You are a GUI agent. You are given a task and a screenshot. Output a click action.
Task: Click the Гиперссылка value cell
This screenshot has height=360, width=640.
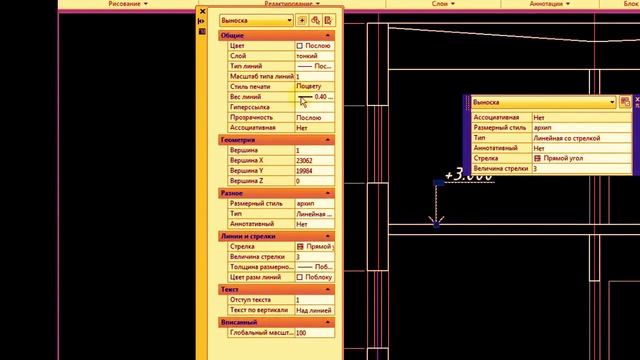pos(314,107)
